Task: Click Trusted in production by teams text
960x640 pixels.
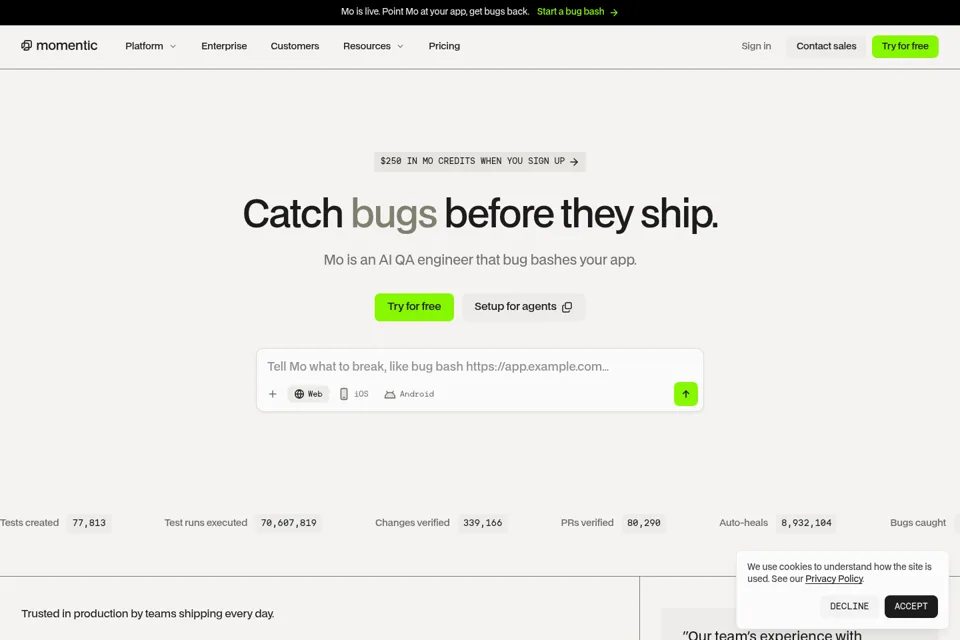Action: [x=148, y=614]
